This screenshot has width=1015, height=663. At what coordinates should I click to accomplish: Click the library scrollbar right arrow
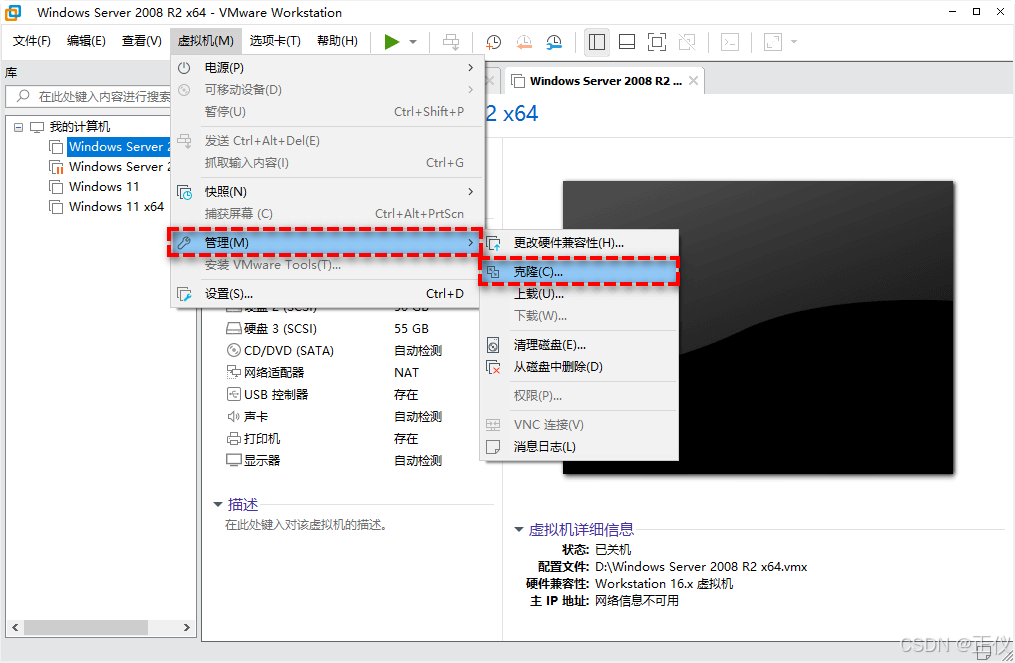click(186, 627)
